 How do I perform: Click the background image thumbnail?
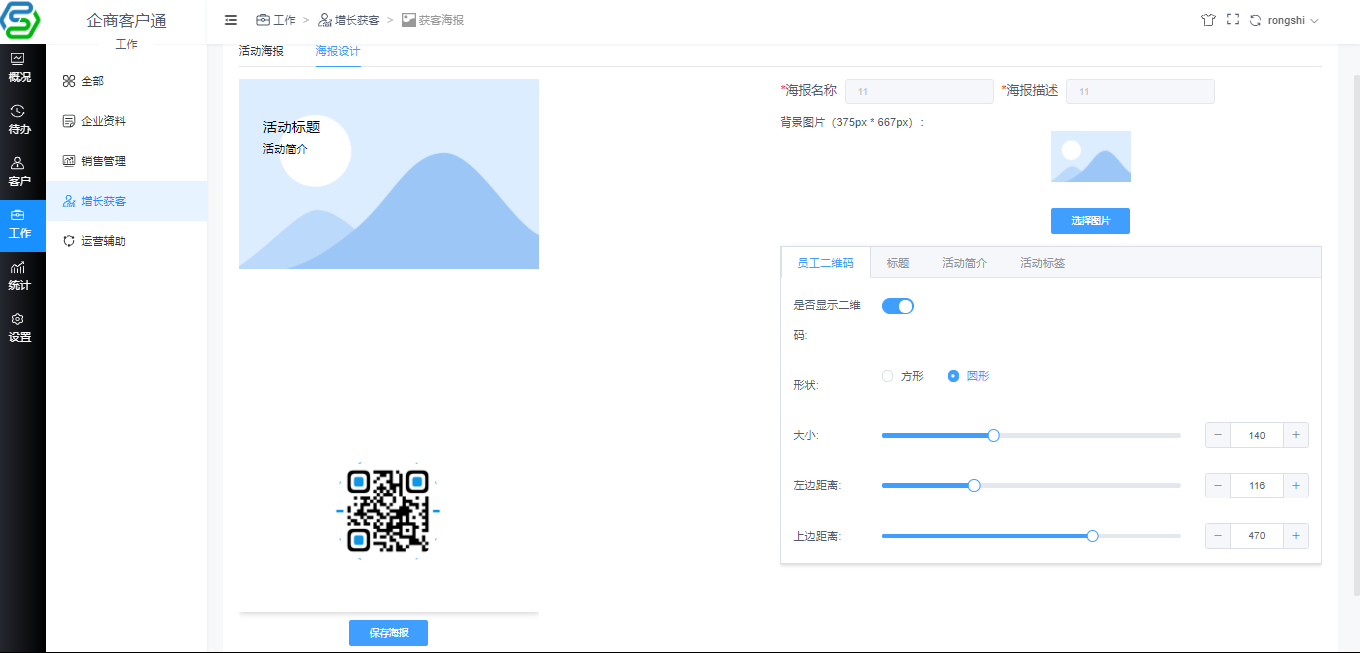1091,156
